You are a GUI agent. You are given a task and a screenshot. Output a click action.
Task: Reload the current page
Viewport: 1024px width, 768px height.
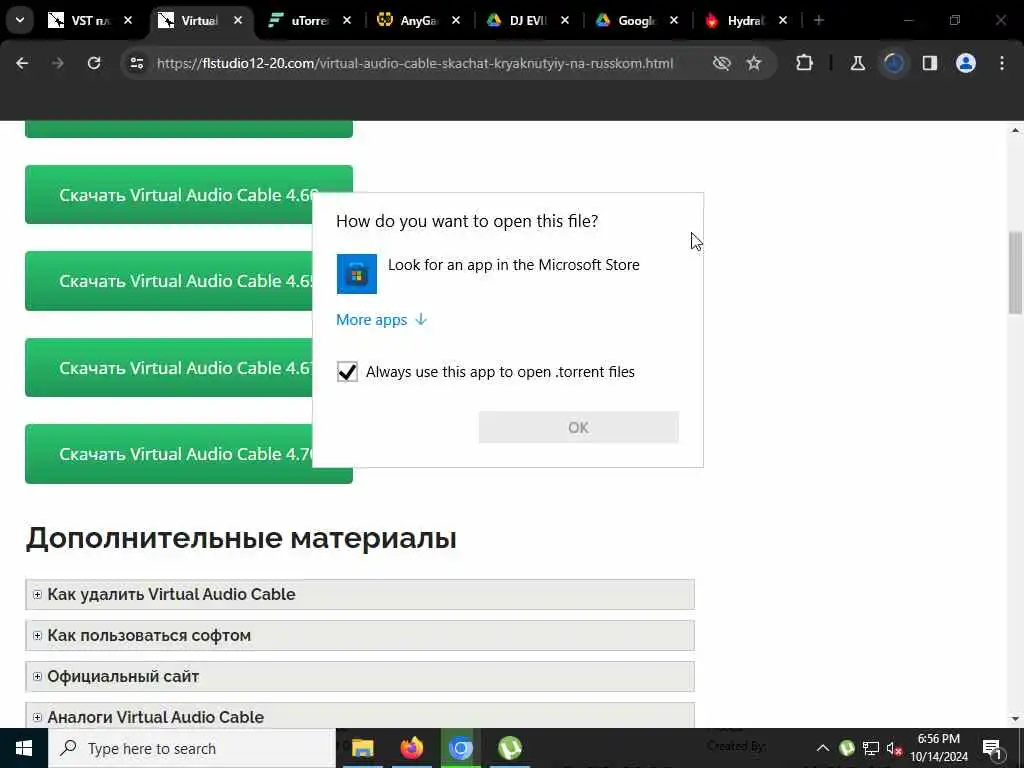(94, 63)
